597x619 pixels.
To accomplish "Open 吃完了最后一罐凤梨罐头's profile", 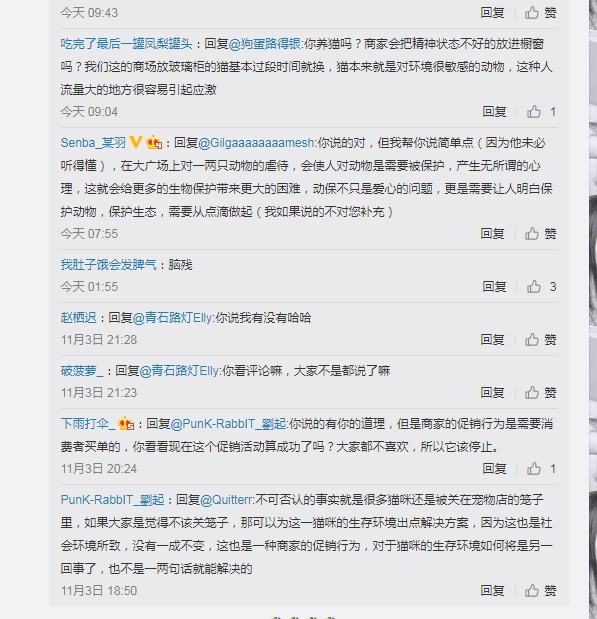I will (x=126, y=44).
